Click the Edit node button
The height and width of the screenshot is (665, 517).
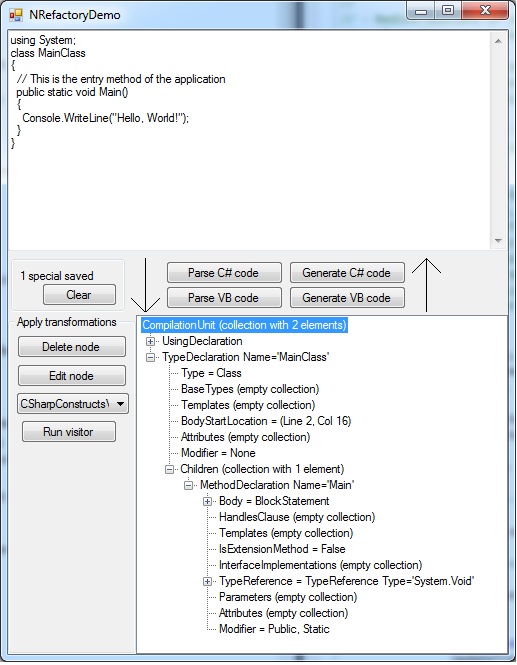(x=72, y=376)
